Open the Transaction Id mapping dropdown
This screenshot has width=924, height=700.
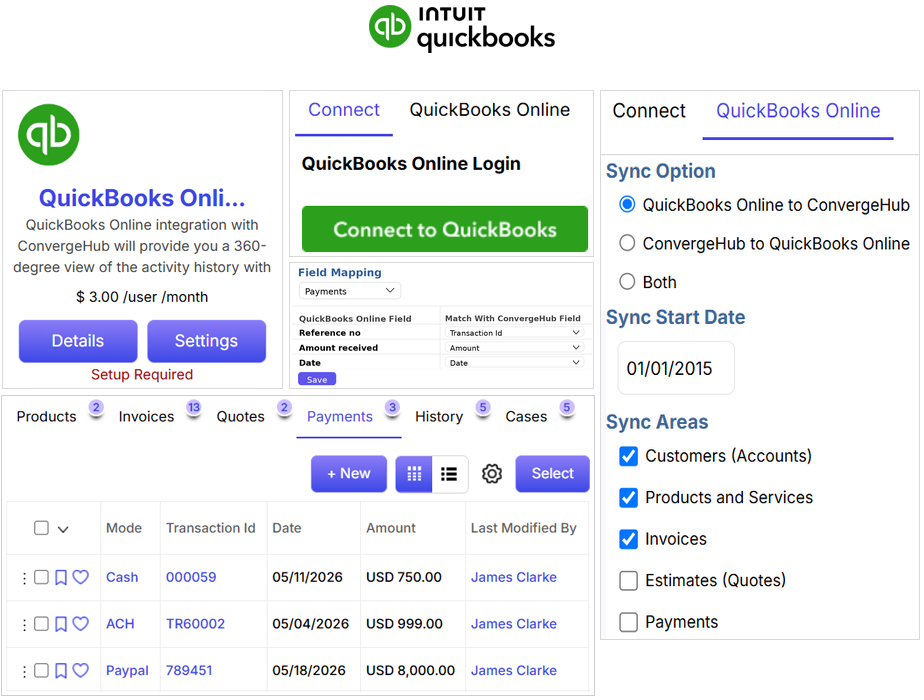(x=514, y=333)
